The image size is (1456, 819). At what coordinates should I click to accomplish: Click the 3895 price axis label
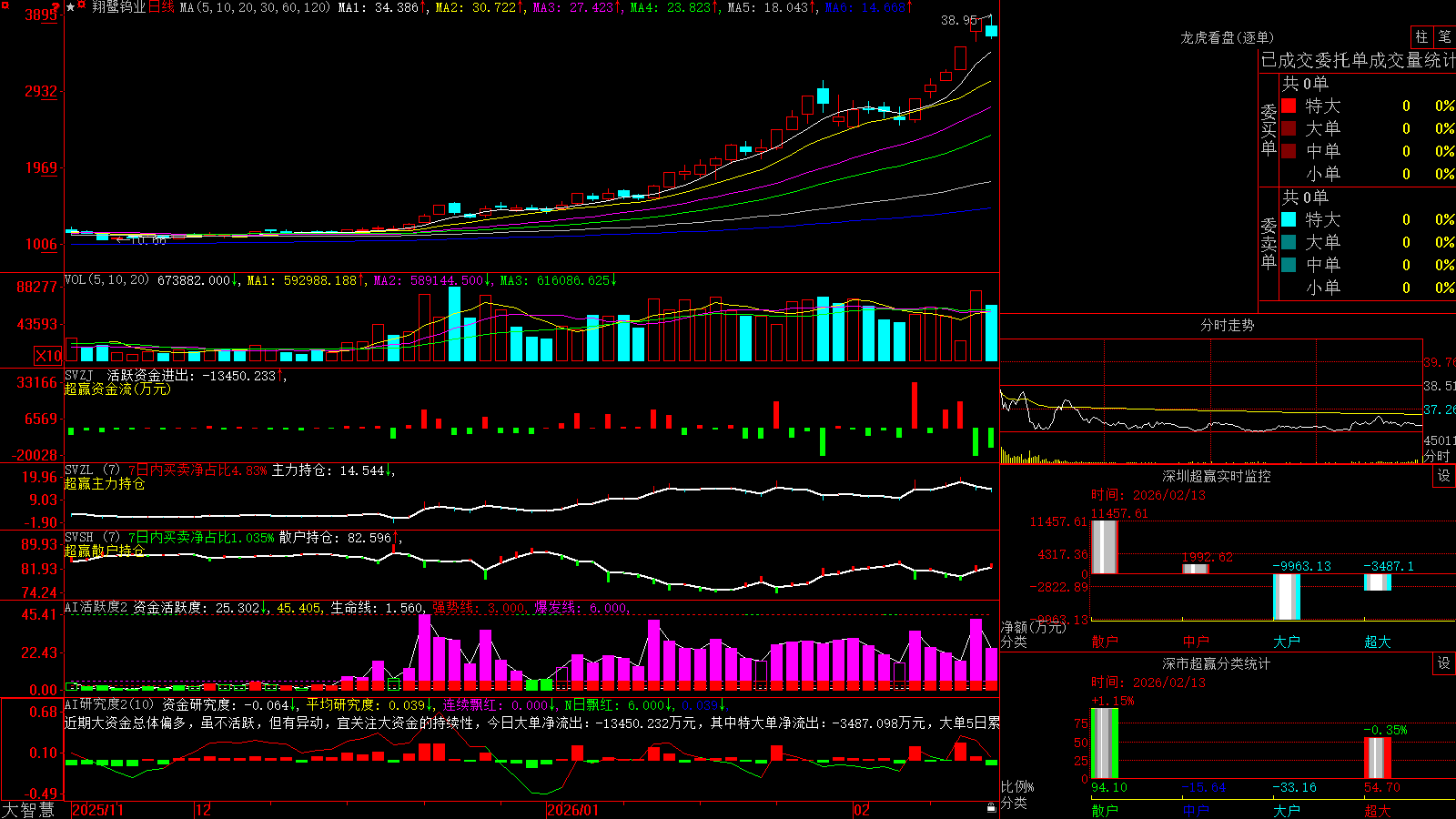click(41, 15)
